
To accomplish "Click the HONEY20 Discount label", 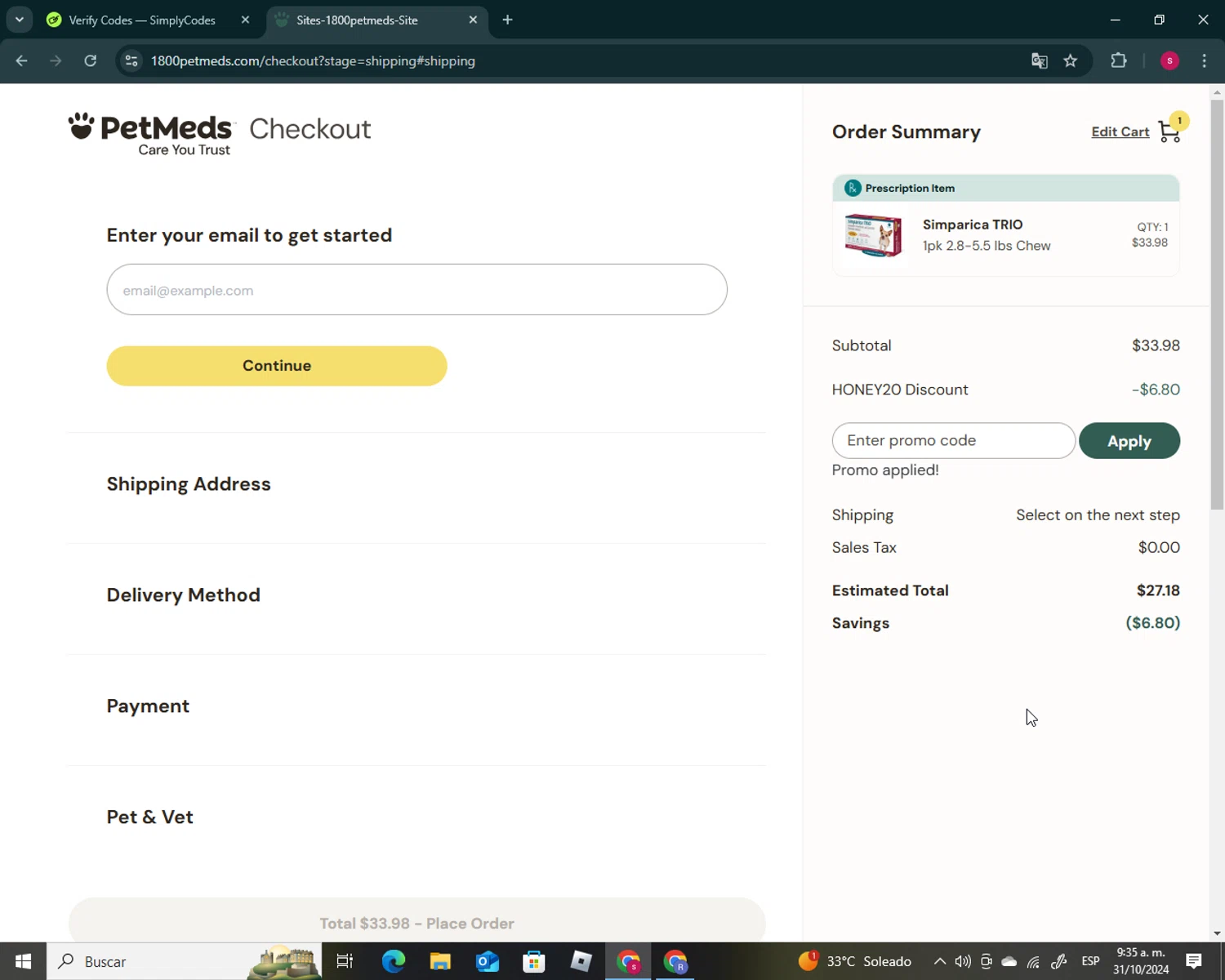I will 900,390.
